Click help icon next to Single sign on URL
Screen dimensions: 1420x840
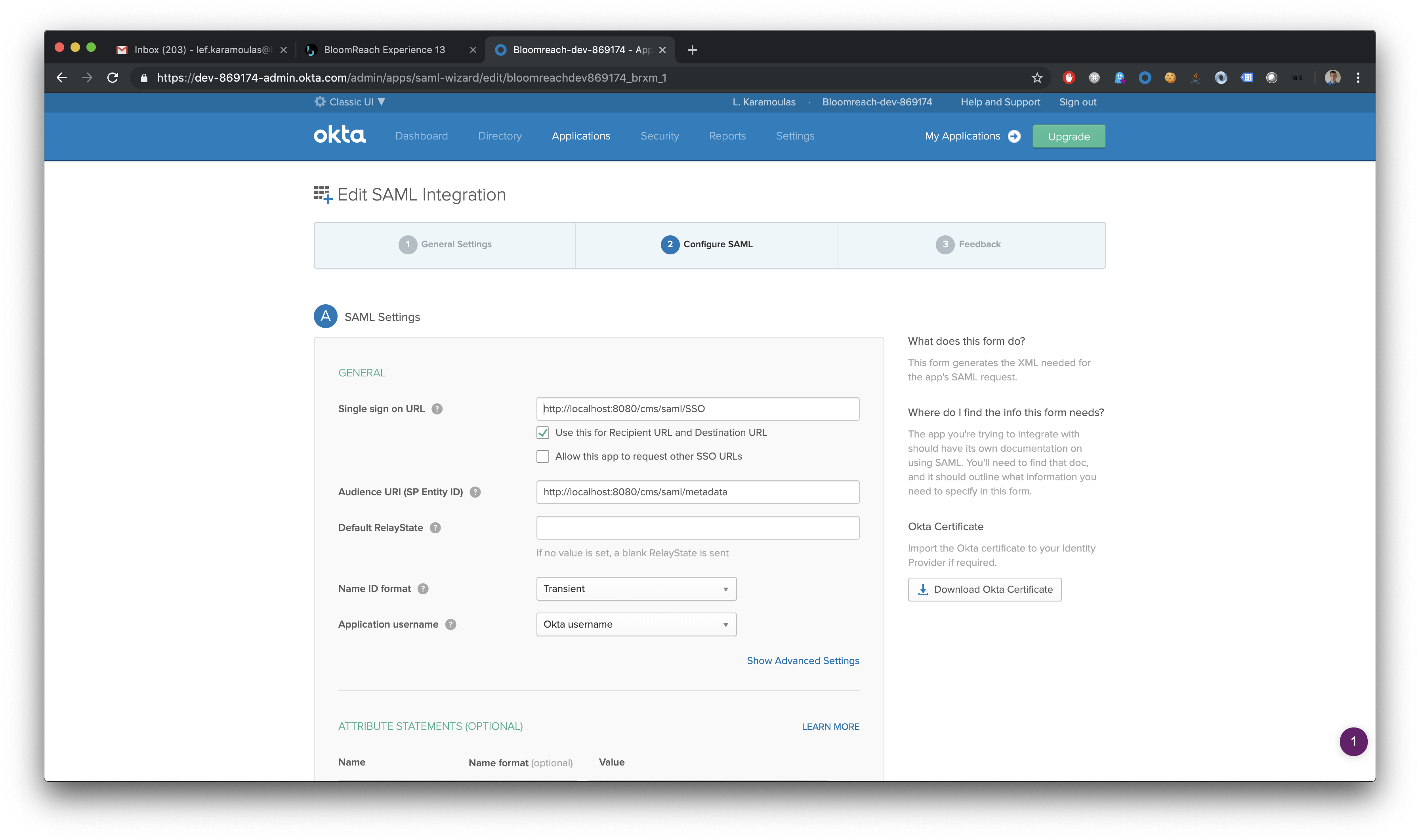pos(437,409)
